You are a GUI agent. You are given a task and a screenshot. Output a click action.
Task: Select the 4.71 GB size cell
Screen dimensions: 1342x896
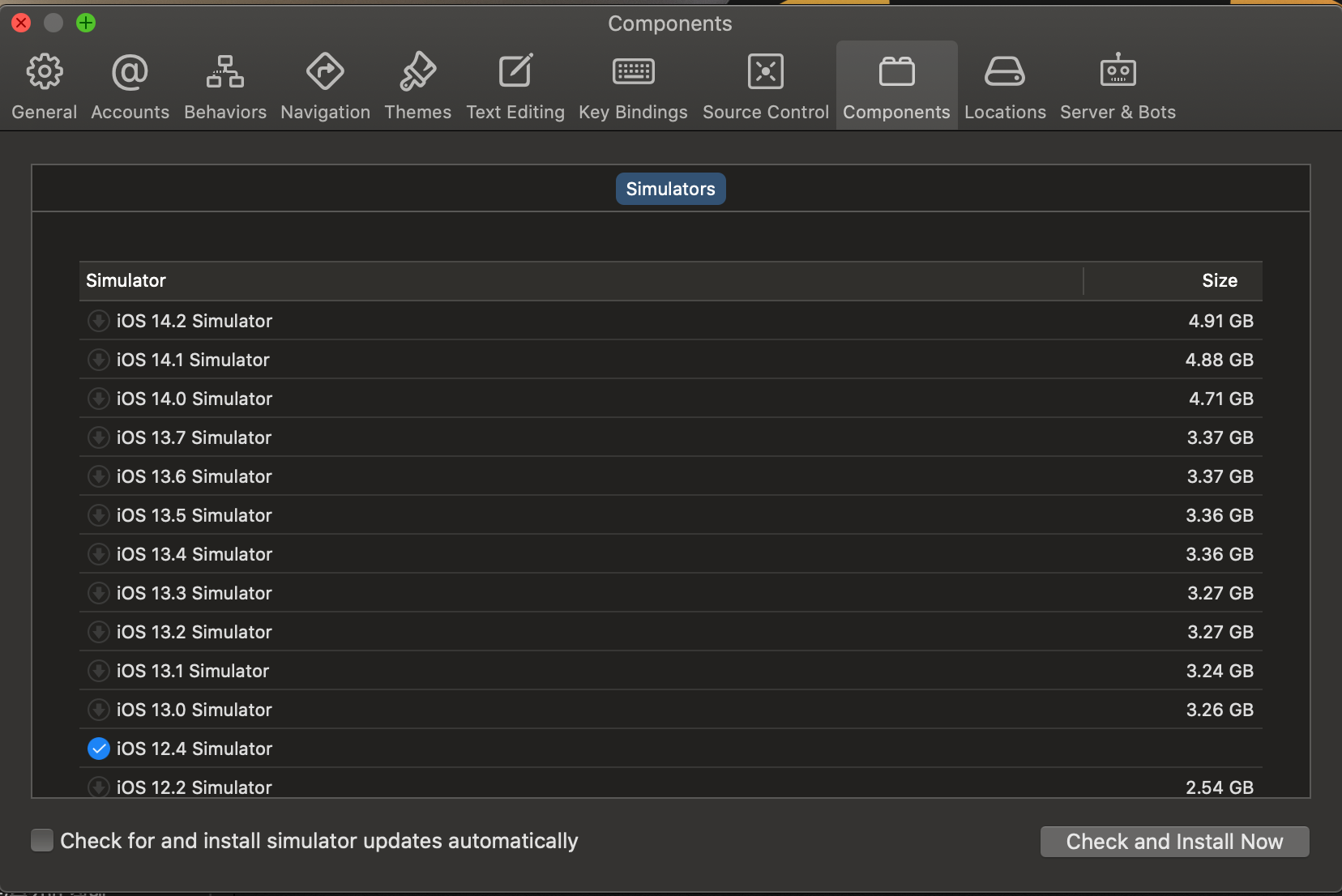[x=1220, y=399]
